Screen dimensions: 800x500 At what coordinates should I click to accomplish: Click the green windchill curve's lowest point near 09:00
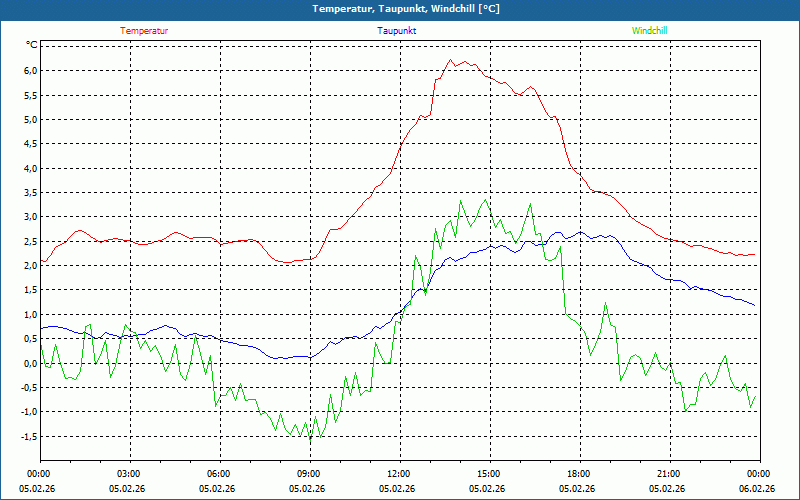click(x=310, y=439)
